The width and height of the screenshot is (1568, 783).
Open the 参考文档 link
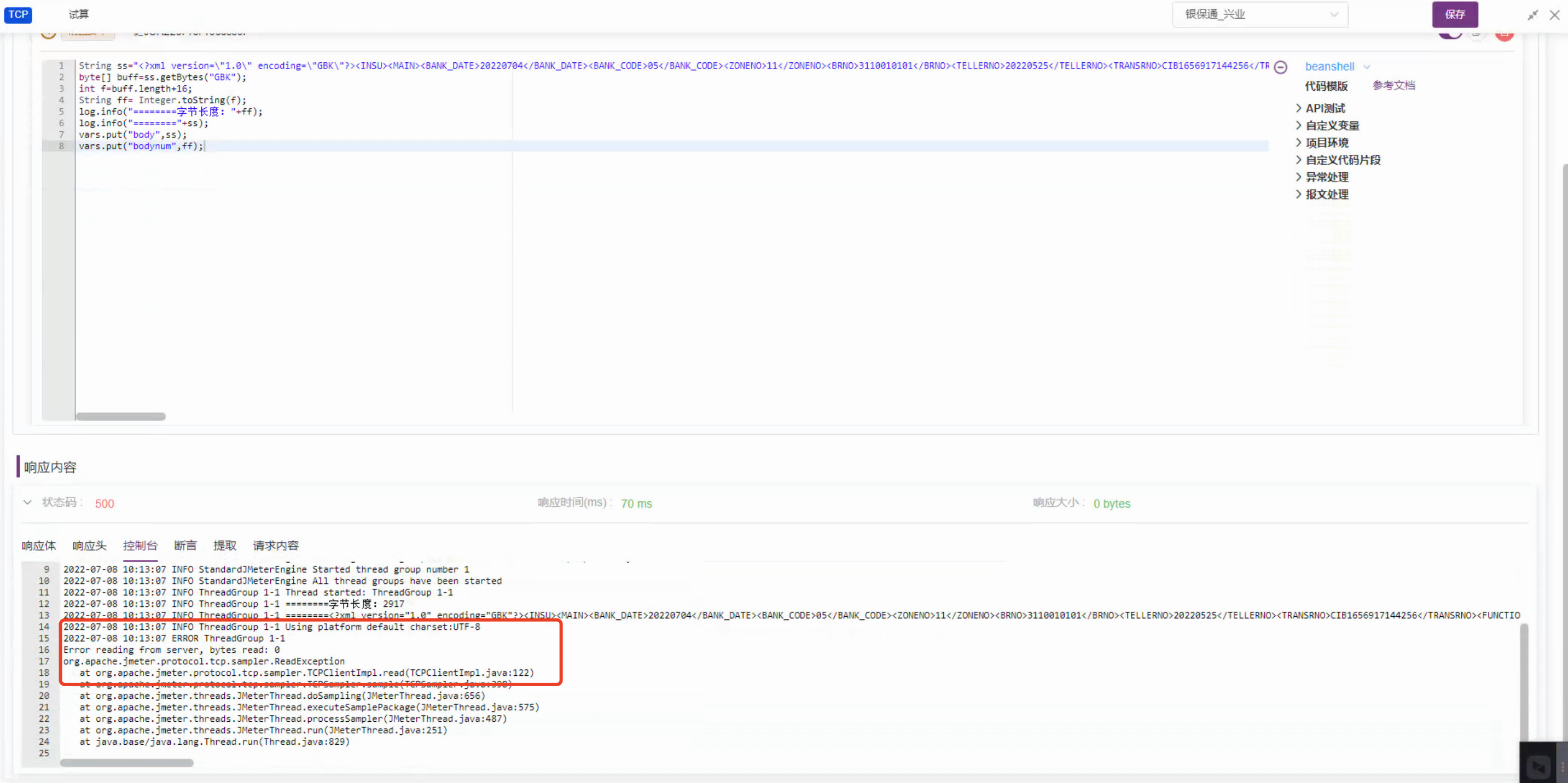pos(1393,86)
